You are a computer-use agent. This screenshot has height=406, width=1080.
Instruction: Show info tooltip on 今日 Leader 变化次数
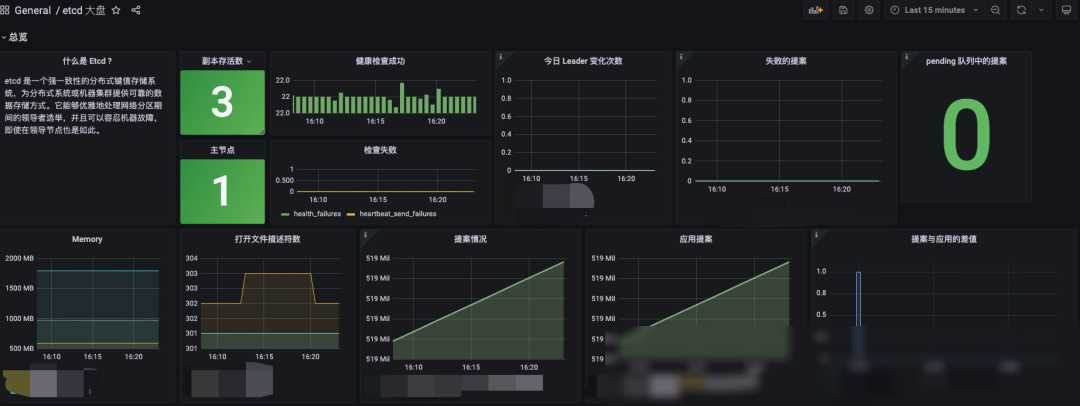(501, 57)
